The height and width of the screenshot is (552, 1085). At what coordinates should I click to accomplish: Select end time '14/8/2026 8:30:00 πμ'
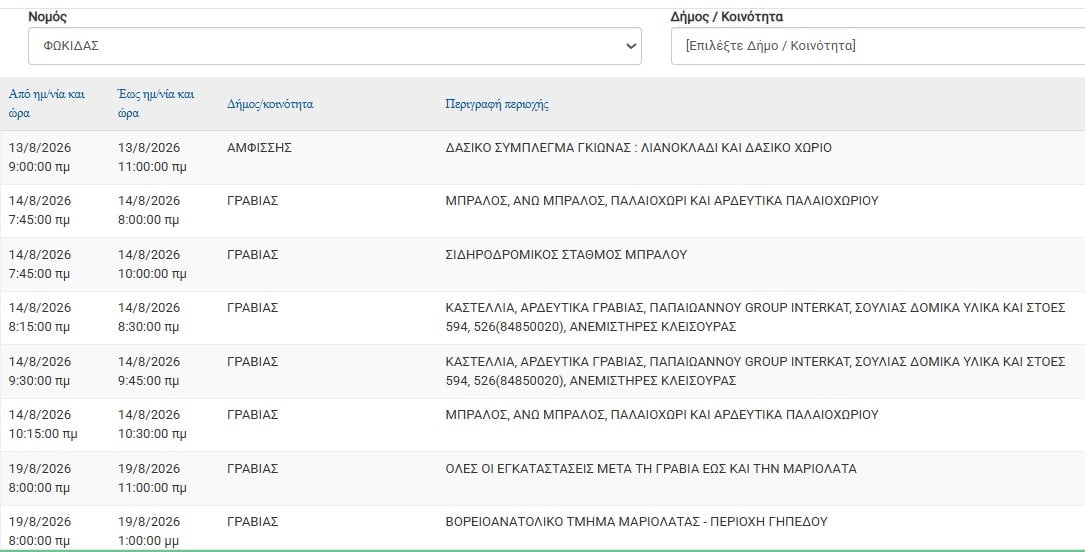click(x=149, y=317)
